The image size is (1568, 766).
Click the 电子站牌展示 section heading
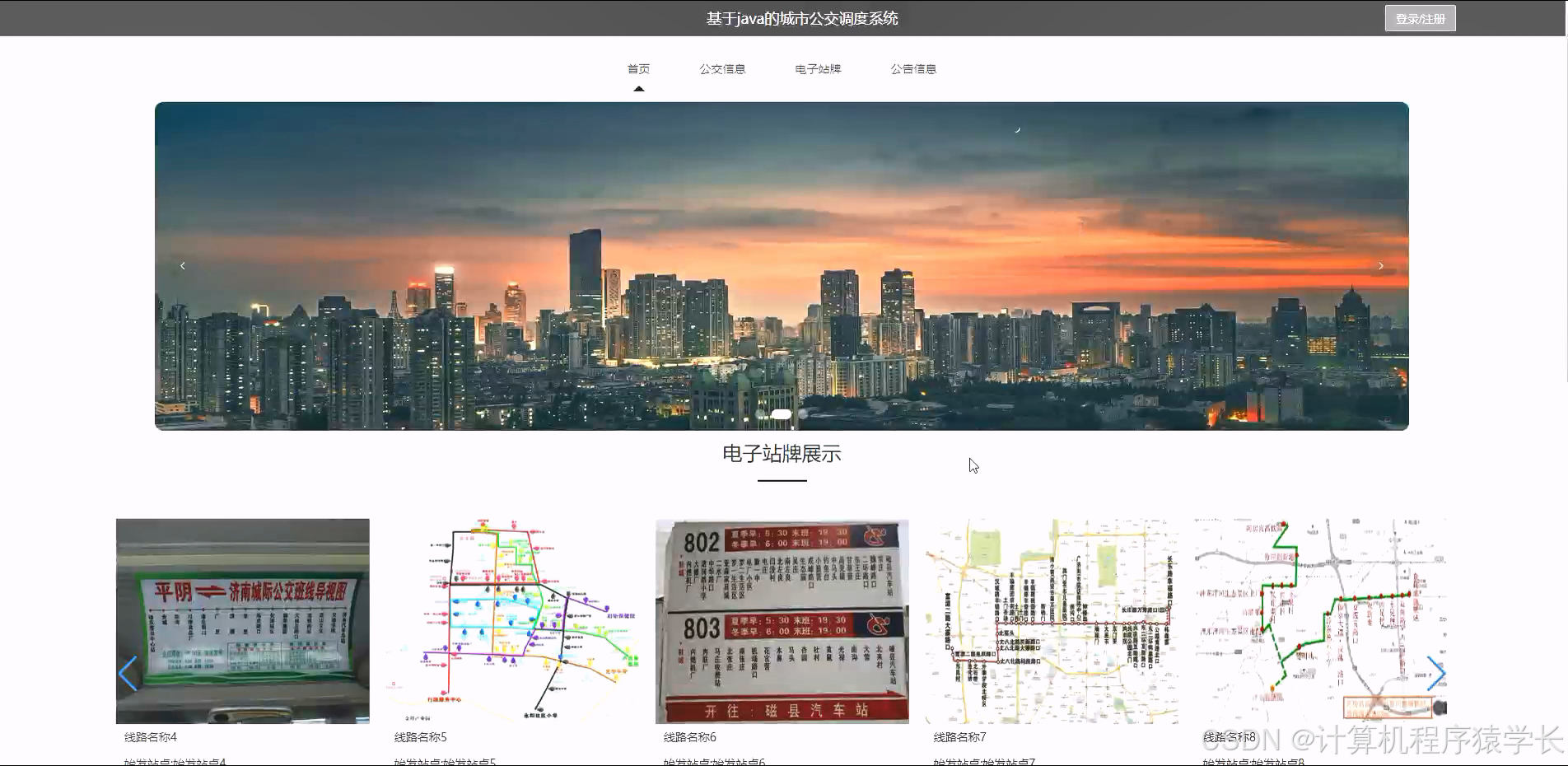point(782,454)
